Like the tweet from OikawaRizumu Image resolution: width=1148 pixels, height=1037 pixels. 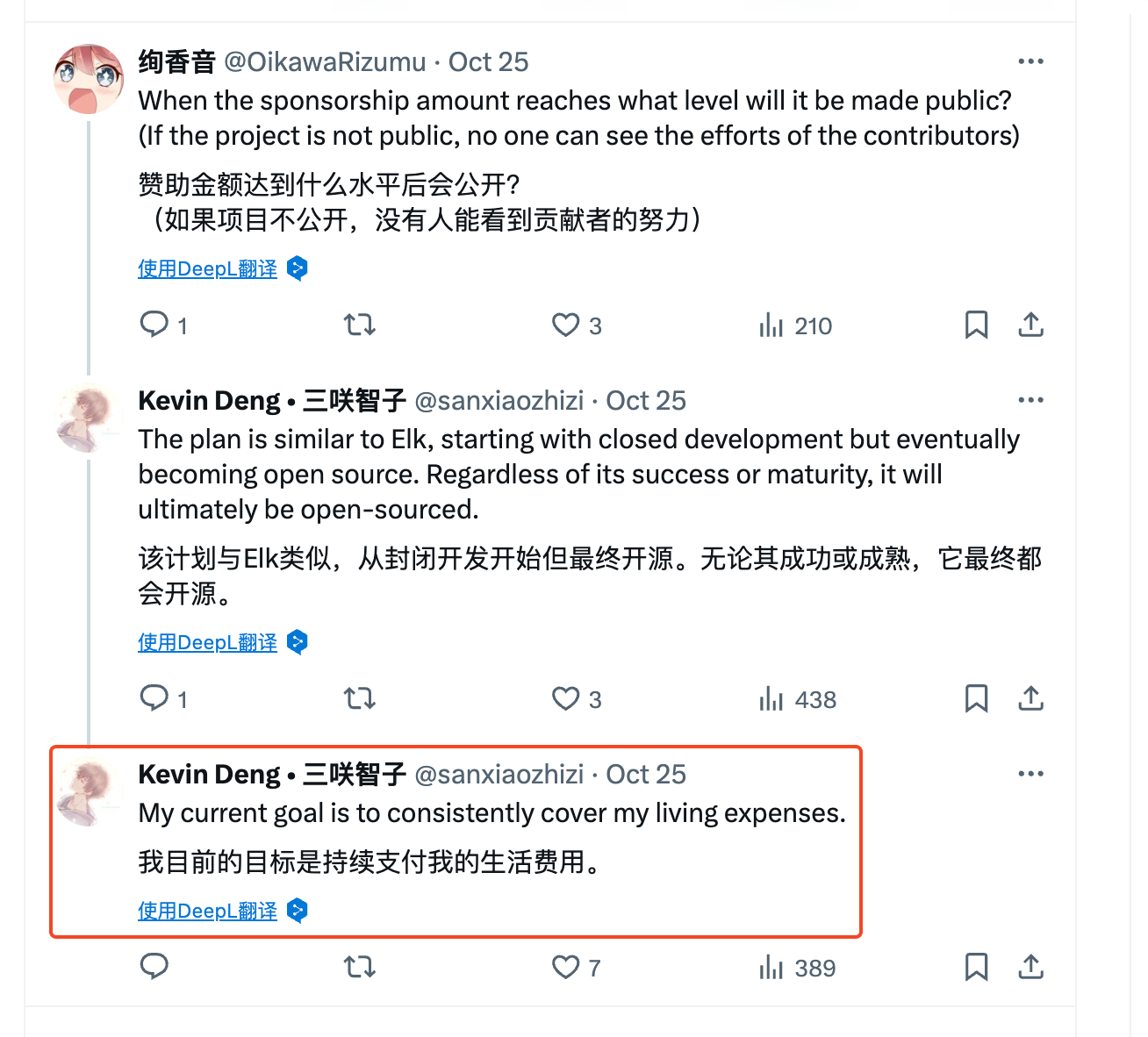coord(565,325)
